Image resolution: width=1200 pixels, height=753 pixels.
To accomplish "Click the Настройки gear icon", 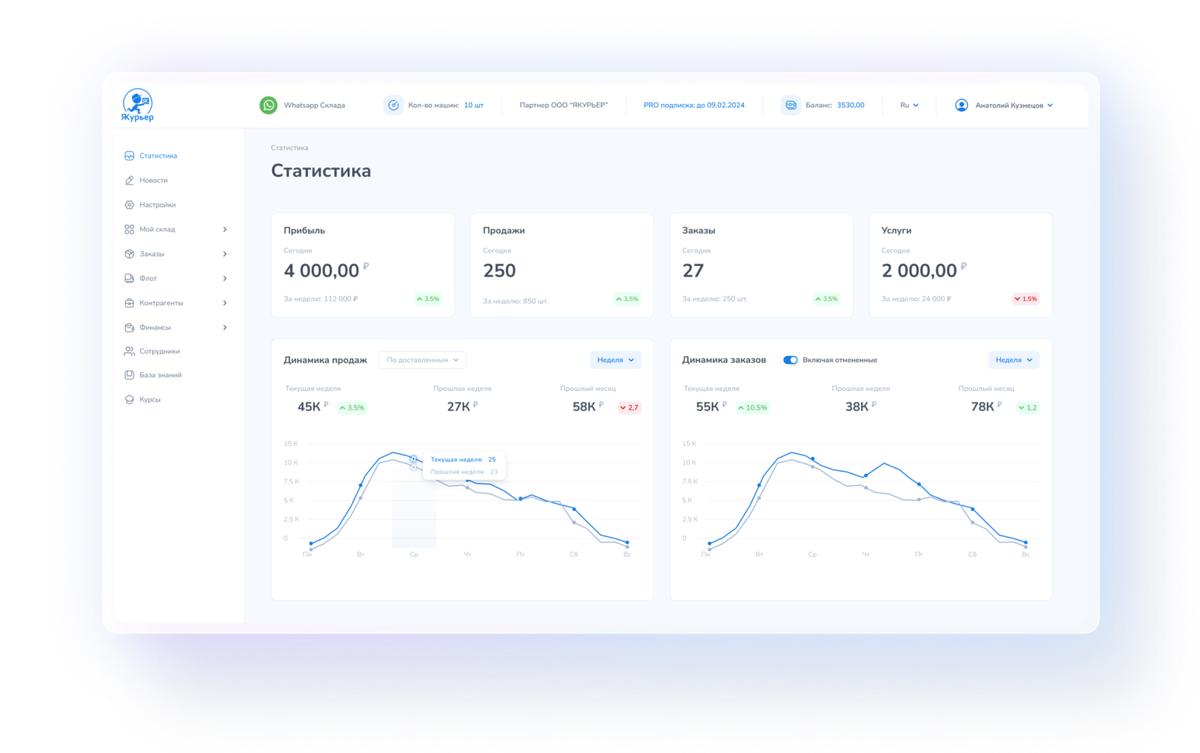I will pos(129,205).
